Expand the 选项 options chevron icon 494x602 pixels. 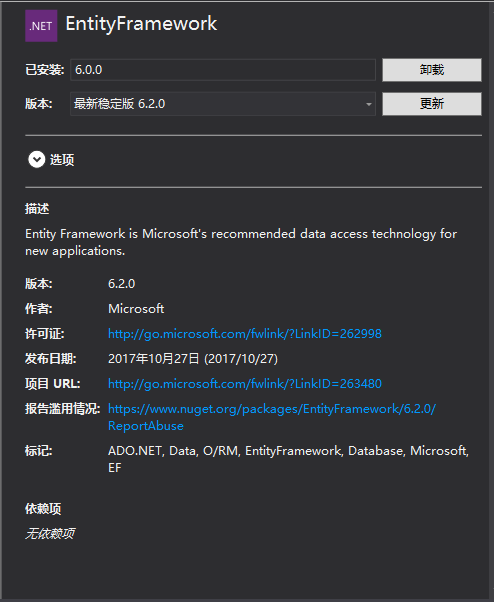point(36,159)
